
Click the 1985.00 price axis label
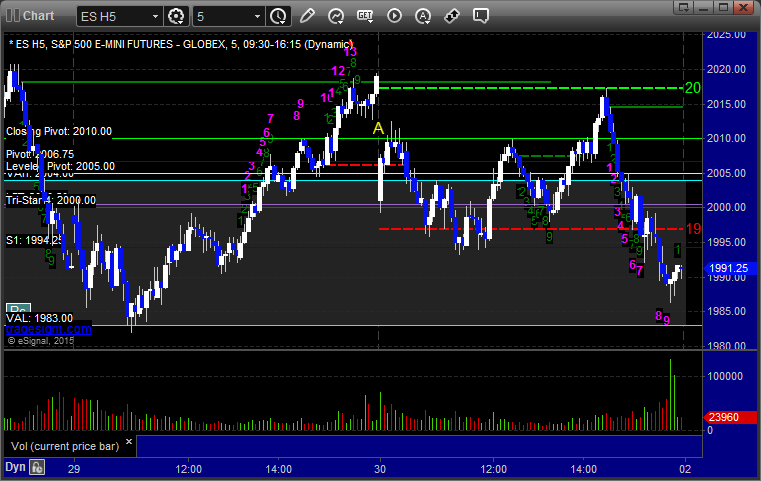[x=726, y=311]
